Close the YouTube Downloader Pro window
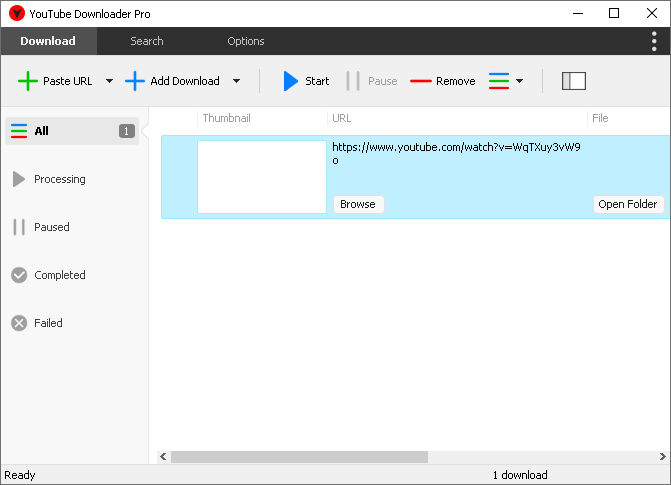The image size is (671, 485). (x=652, y=13)
